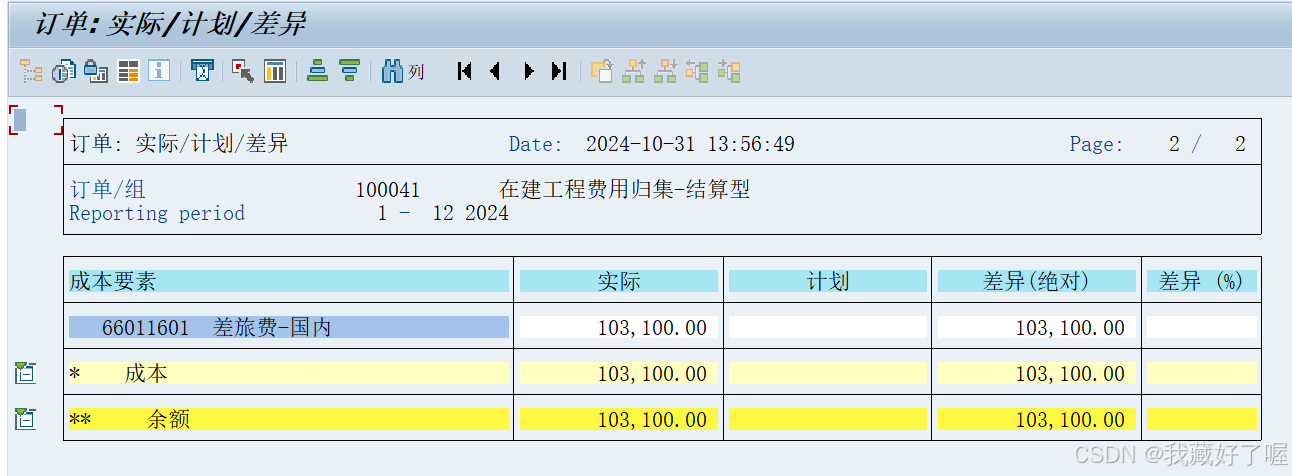Click the 差异(绝对) column header
This screenshot has width=1292, height=476.
1036,281
